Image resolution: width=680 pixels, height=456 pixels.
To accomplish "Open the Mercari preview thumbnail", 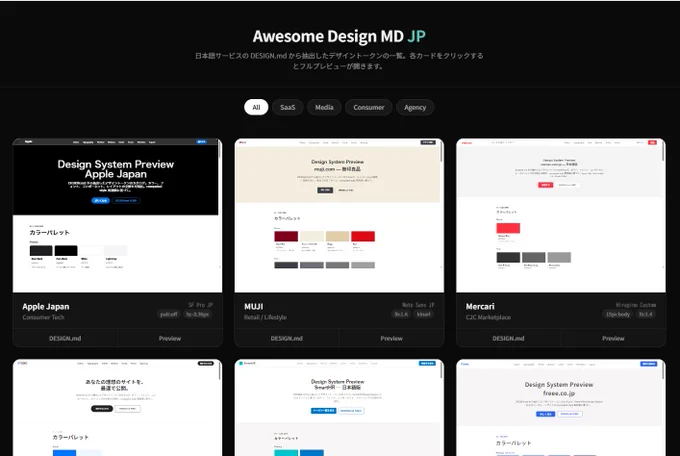I will pyautogui.click(x=561, y=215).
